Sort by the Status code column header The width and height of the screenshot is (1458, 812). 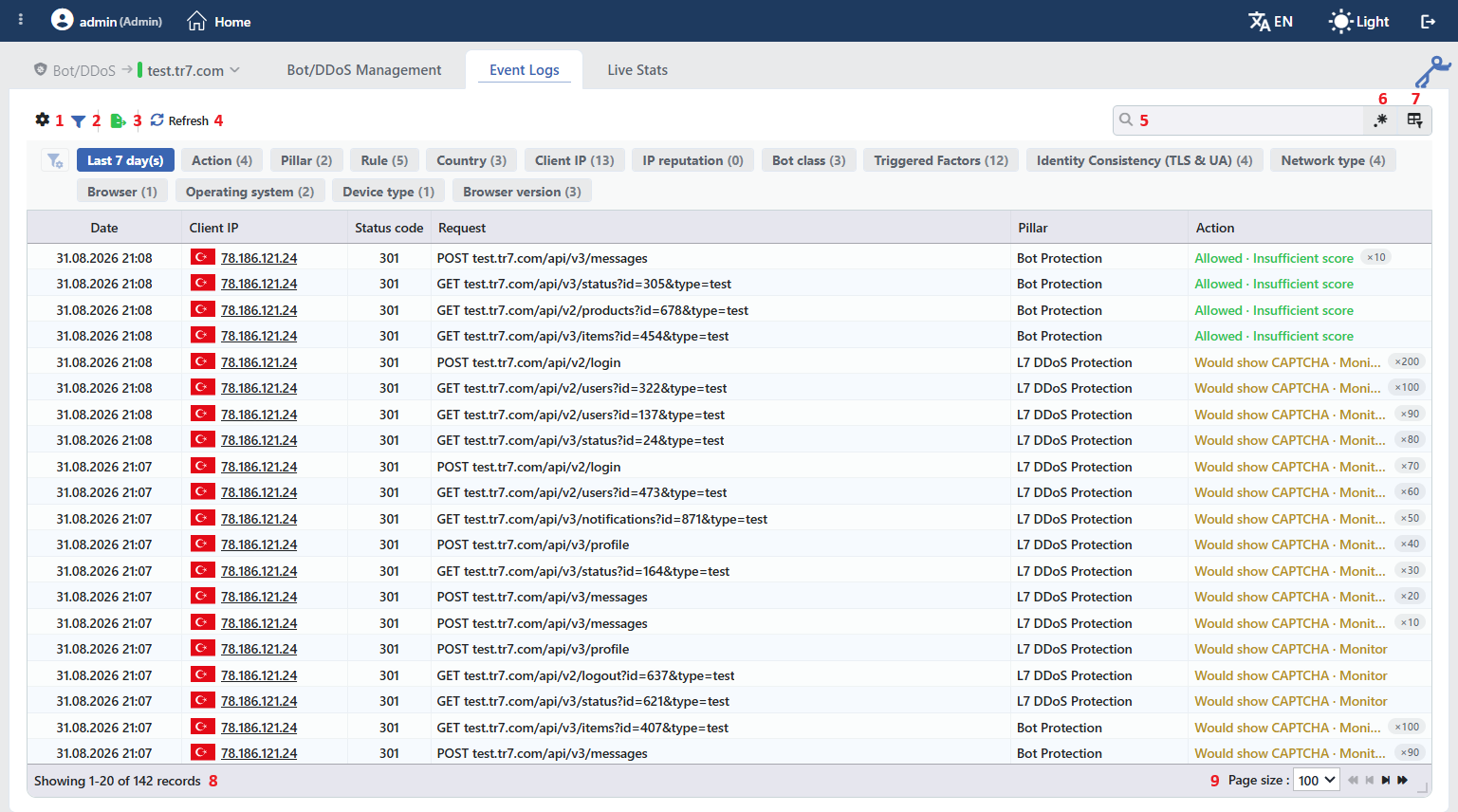click(x=389, y=228)
